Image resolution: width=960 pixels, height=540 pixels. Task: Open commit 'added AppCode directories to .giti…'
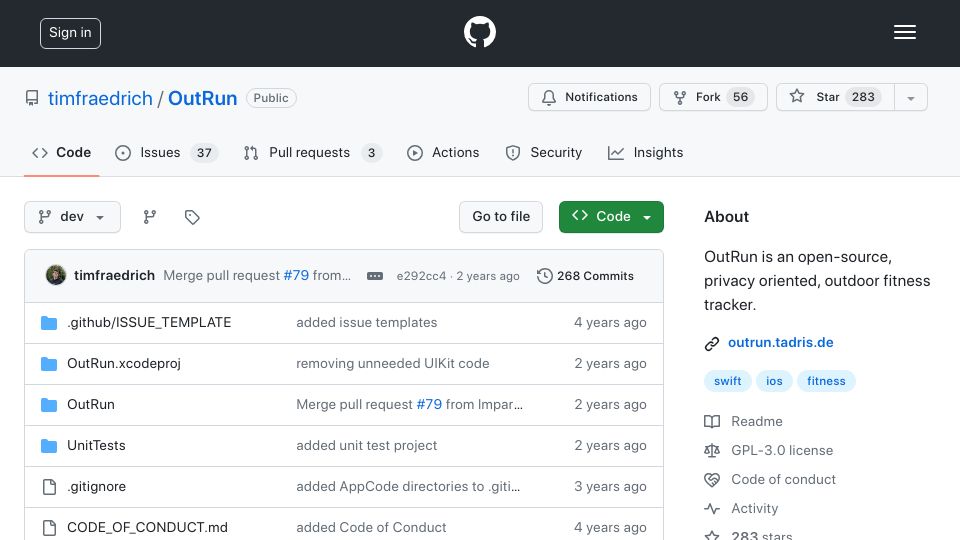click(x=408, y=487)
